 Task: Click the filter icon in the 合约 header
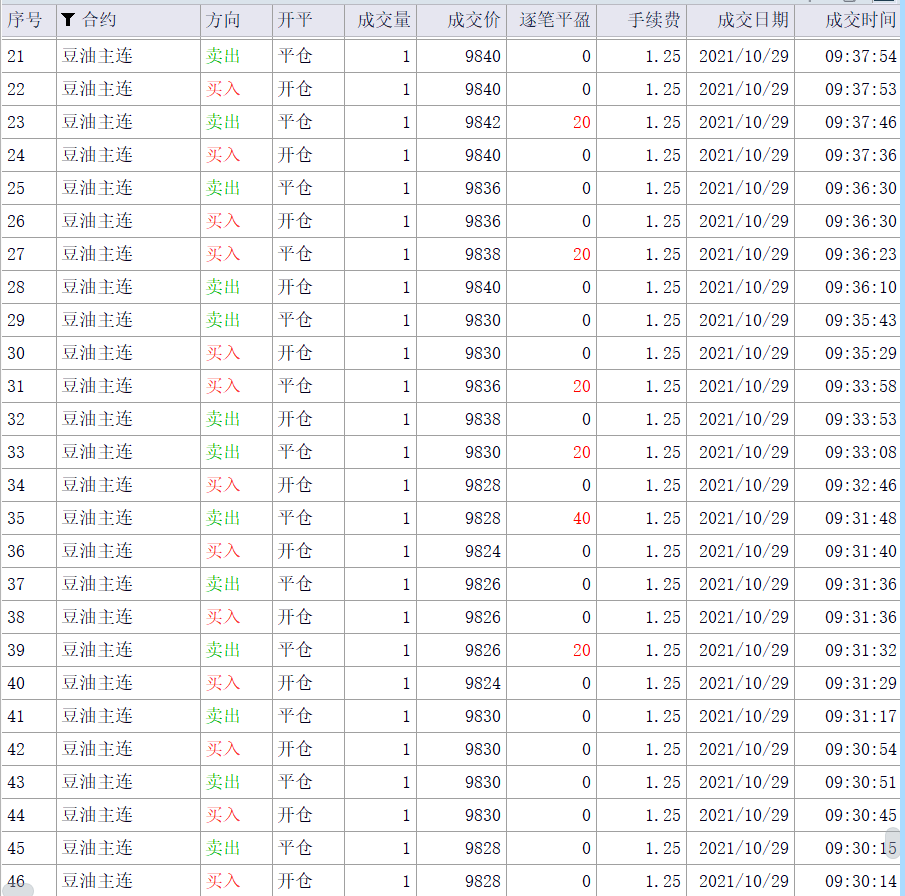(x=68, y=20)
